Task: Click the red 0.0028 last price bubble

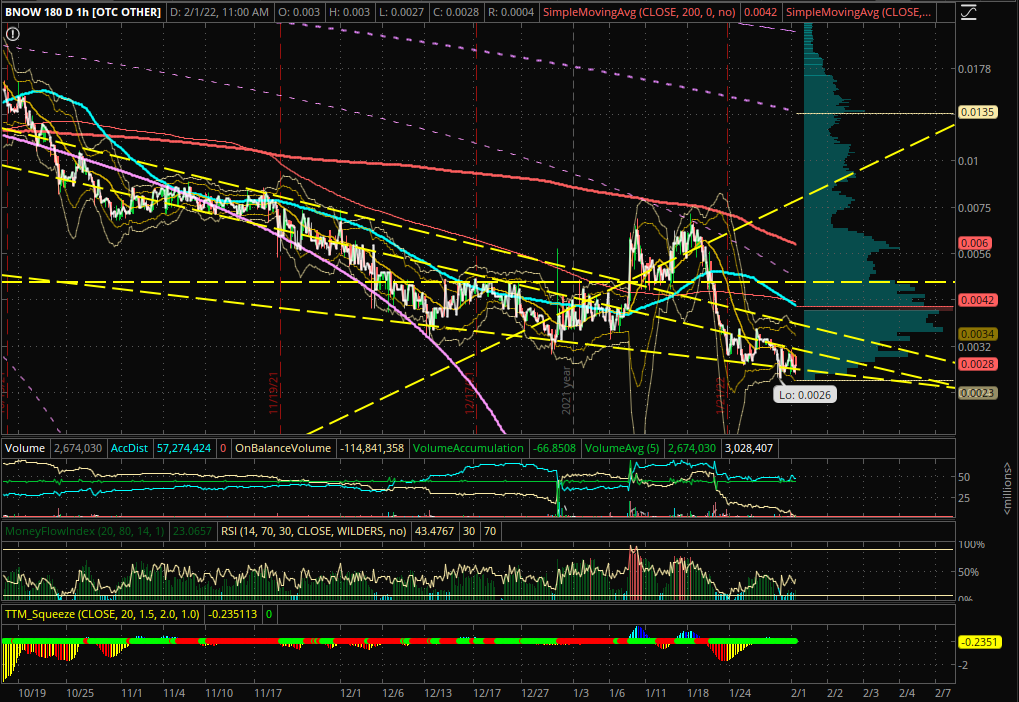Action: point(976,365)
